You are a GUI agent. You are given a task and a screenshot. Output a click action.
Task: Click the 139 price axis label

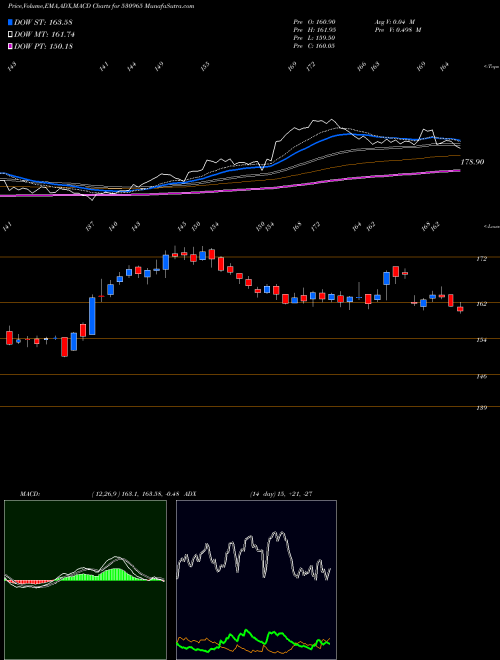(482, 408)
